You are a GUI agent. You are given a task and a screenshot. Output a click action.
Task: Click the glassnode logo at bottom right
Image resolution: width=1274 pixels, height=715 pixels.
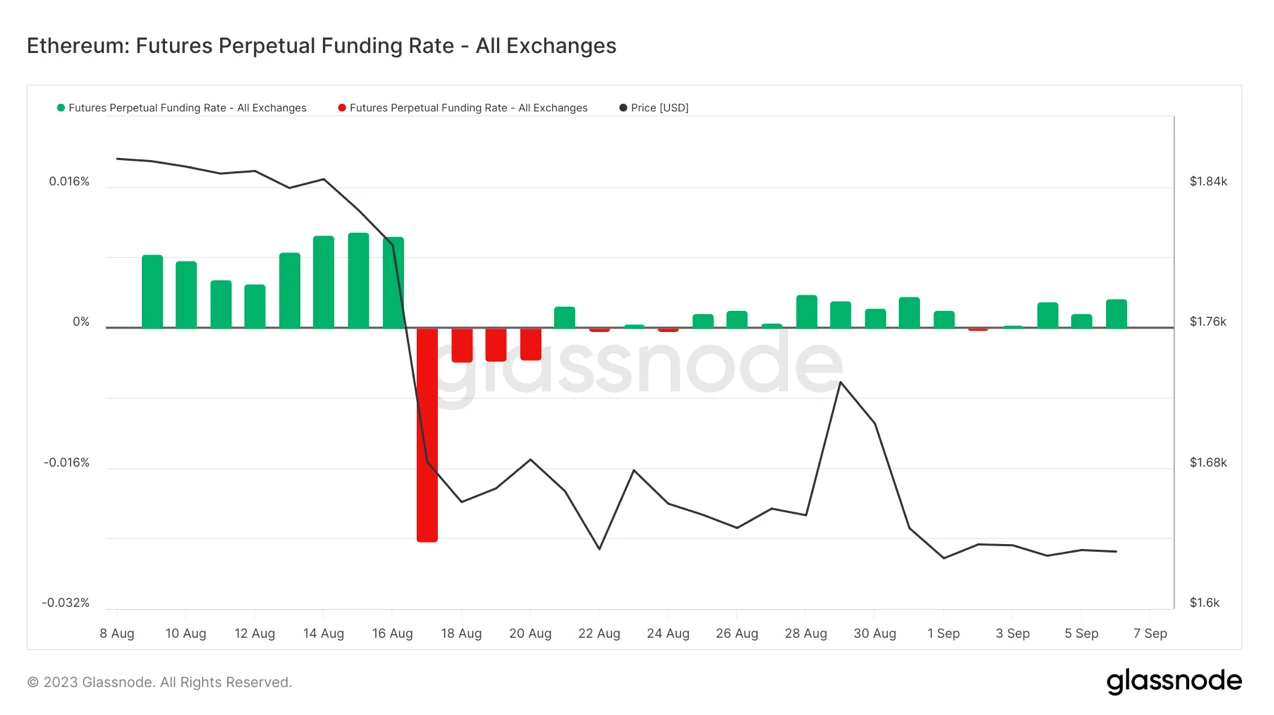(x=1173, y=682)
